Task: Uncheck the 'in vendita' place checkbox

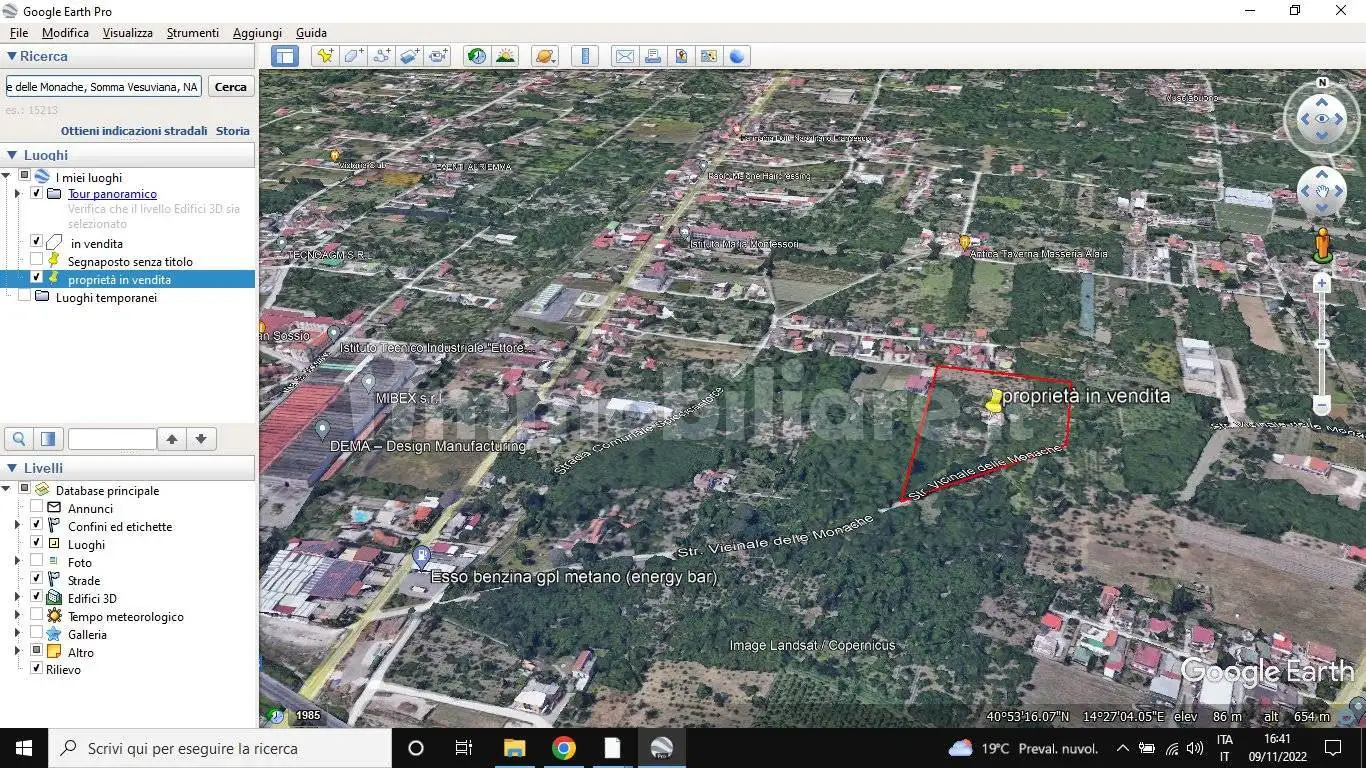Action: [37, 241]
